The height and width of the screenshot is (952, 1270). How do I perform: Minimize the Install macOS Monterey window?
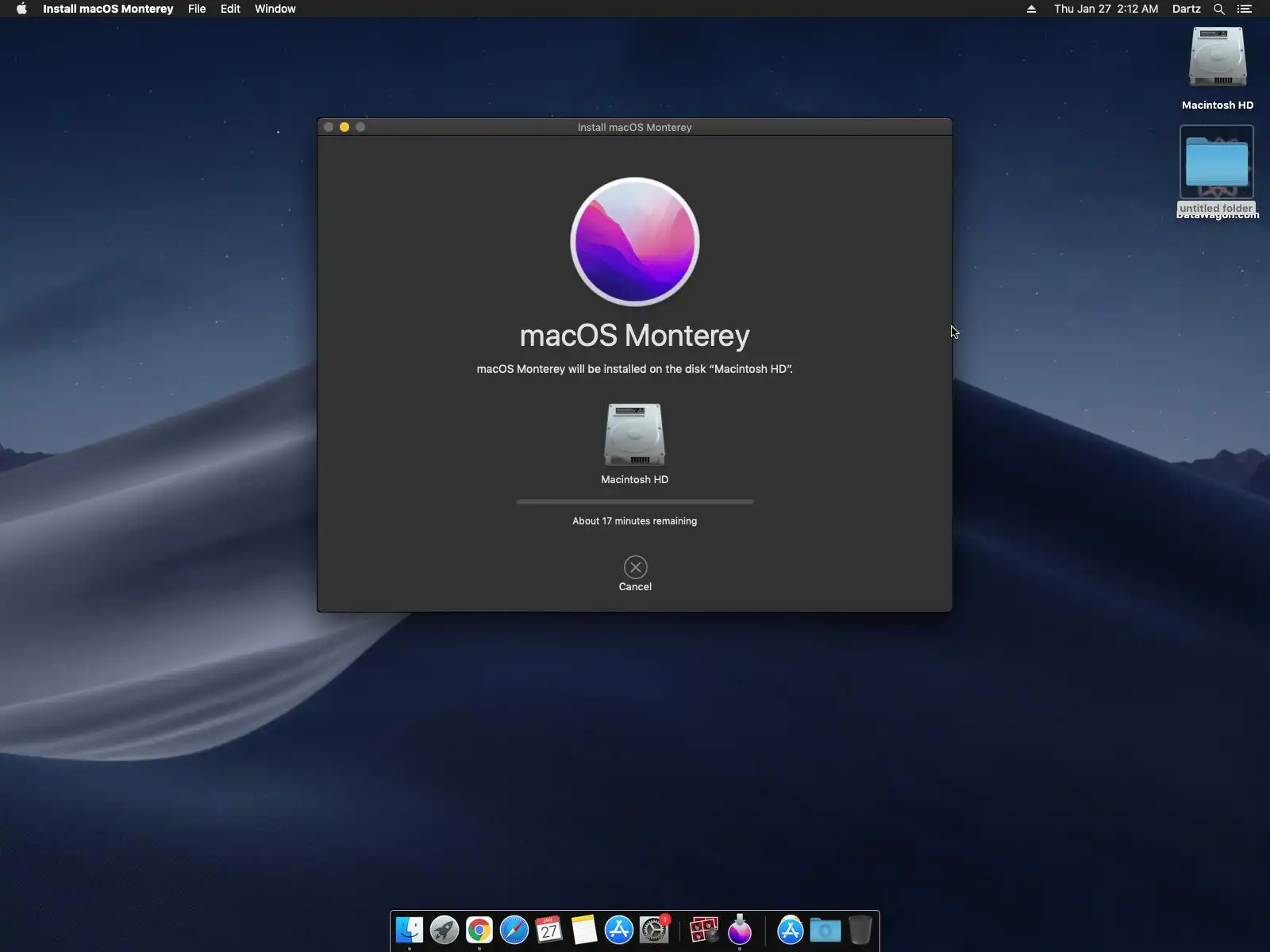click(344, 127)
